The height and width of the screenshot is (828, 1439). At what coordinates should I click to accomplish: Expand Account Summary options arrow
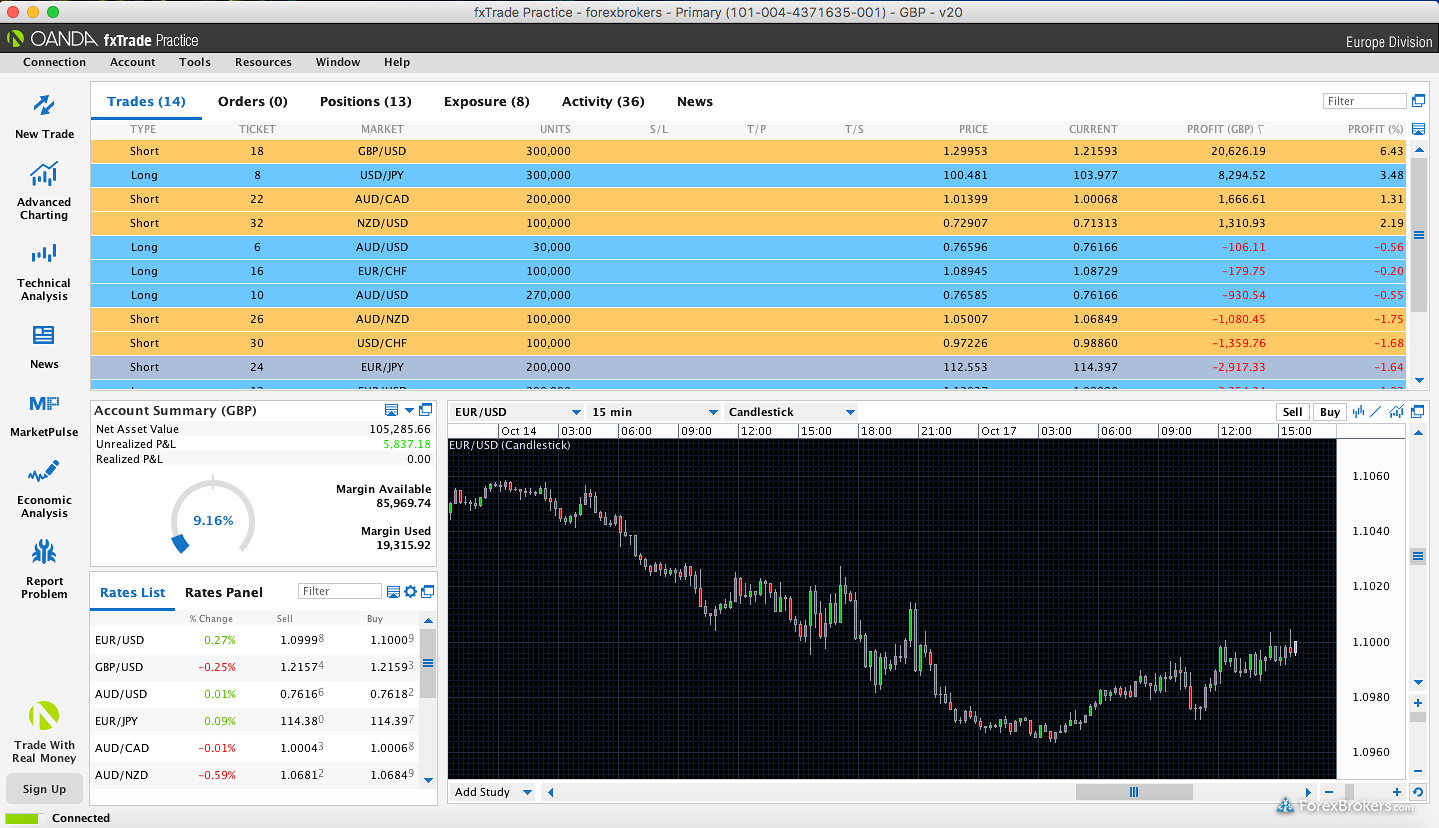coord(409,410)
